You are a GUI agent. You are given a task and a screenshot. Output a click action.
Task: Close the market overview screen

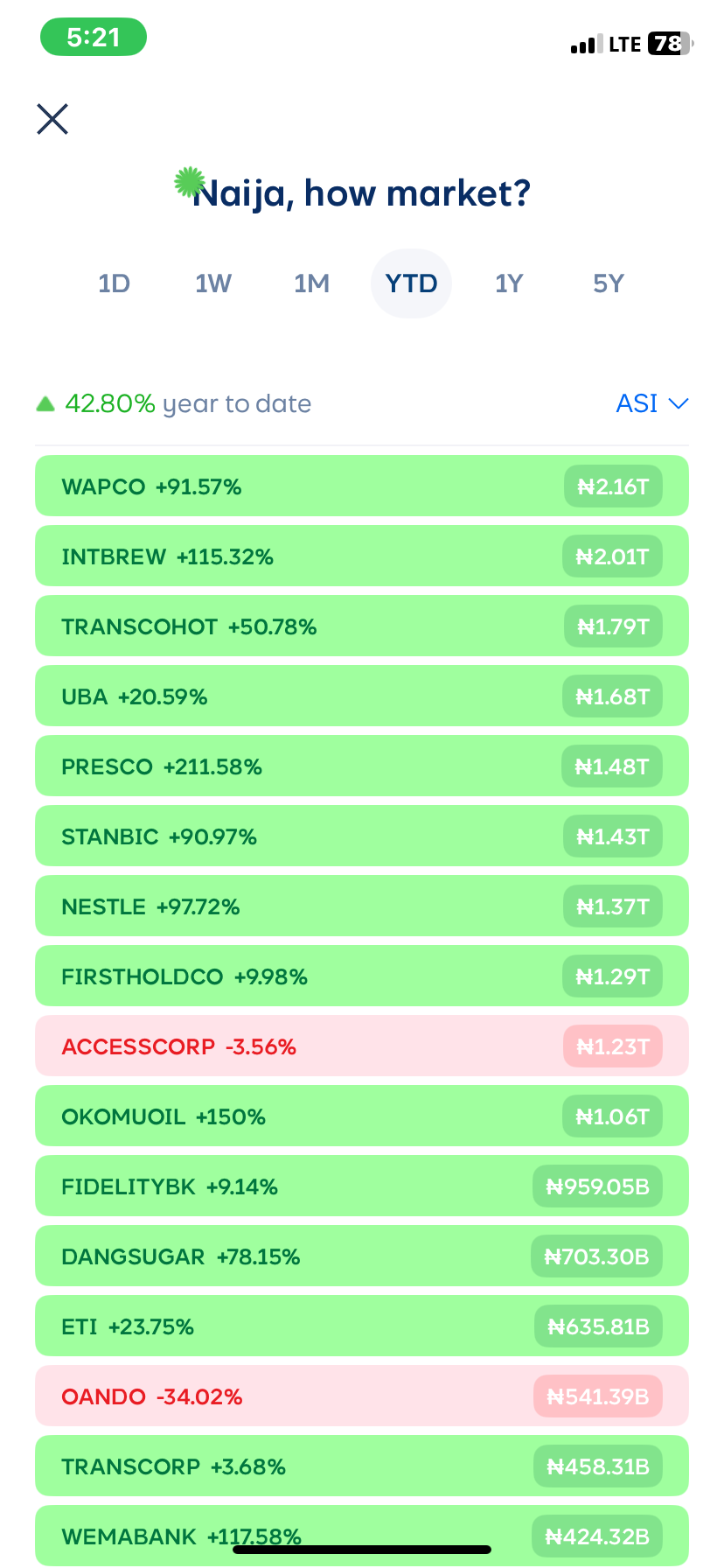click(52, 119)
